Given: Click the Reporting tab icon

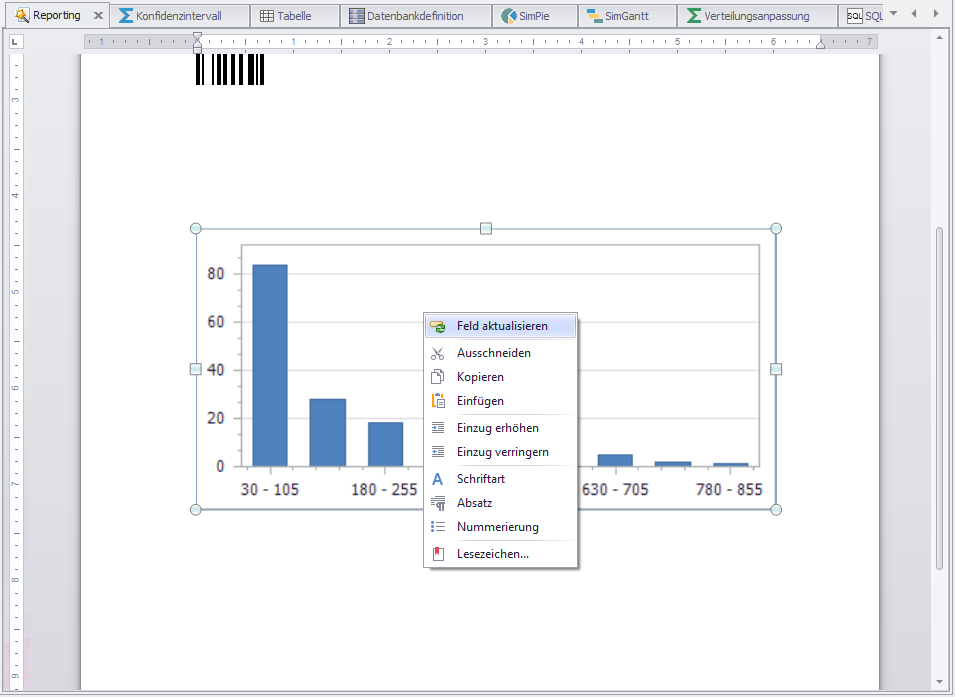Looking at the screenshot, I should [x=22, y=15].
